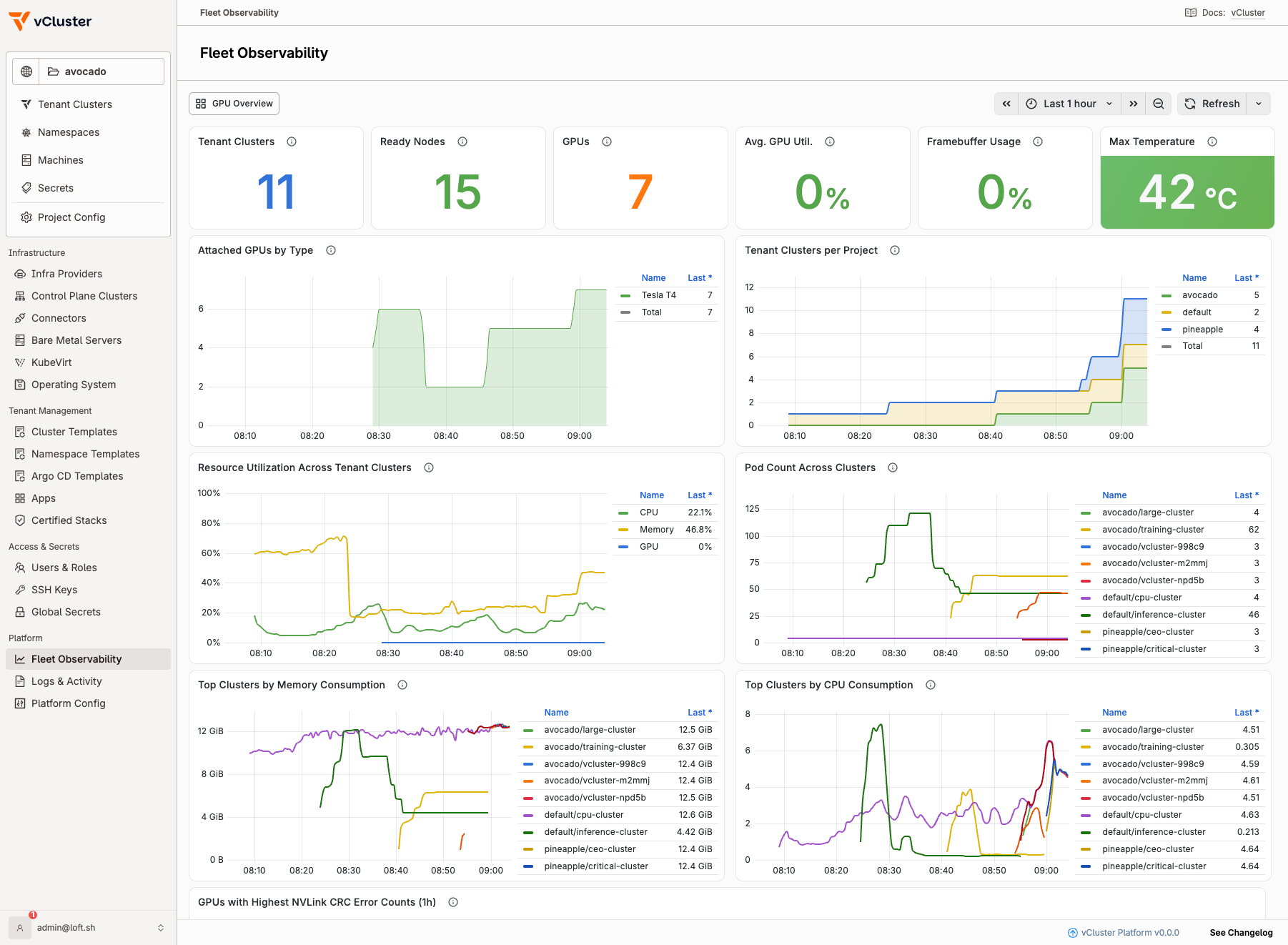This screenshot has width=1288, height=945.
Task: Click vCluster Platform v0.0.0 link
Action: [x=1124, y=933]
